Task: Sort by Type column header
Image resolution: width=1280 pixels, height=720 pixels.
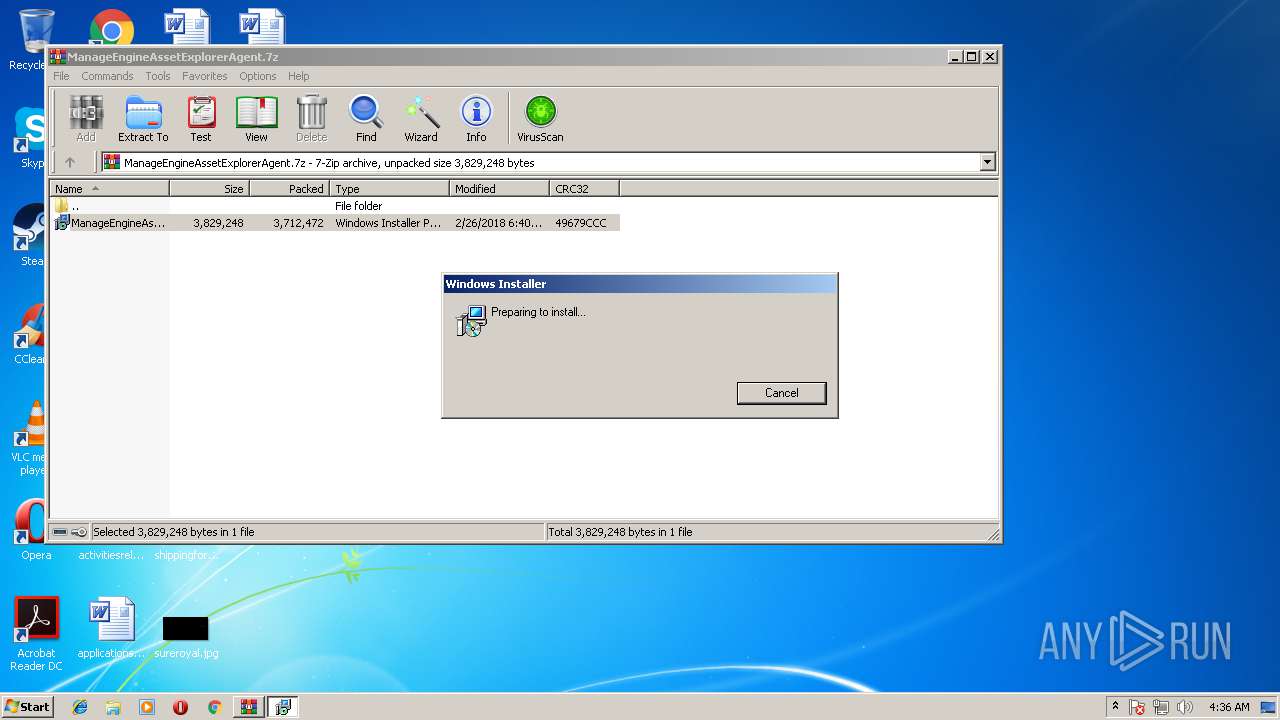Action: coord(389,189)
